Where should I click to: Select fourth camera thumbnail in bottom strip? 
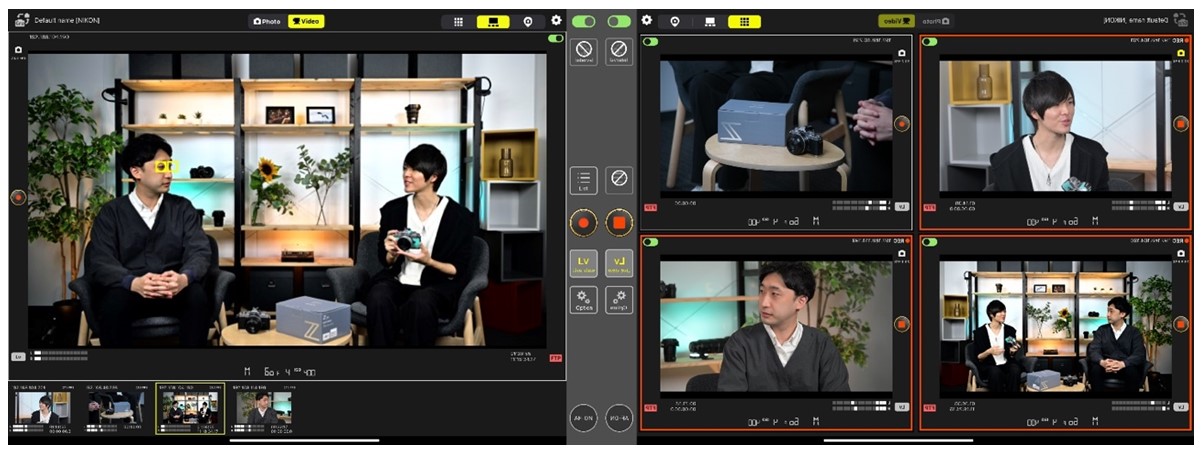click(264, 408)
